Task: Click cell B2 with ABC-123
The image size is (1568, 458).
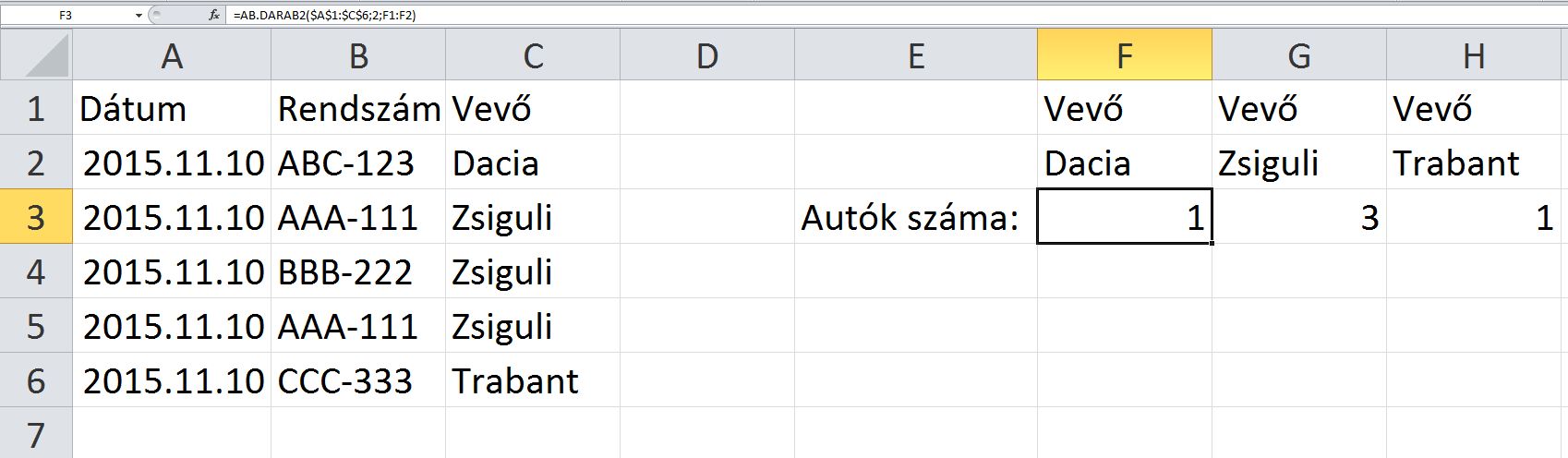Action: click(357, 163)
